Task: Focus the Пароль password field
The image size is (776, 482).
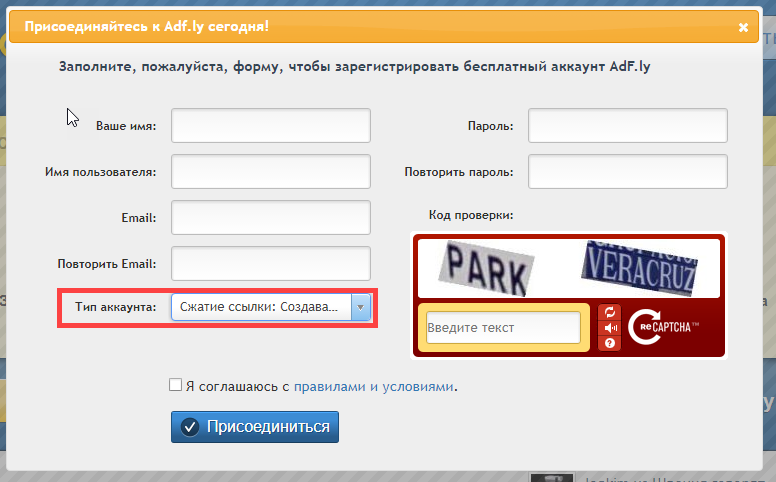Action: tap(628, 126)
